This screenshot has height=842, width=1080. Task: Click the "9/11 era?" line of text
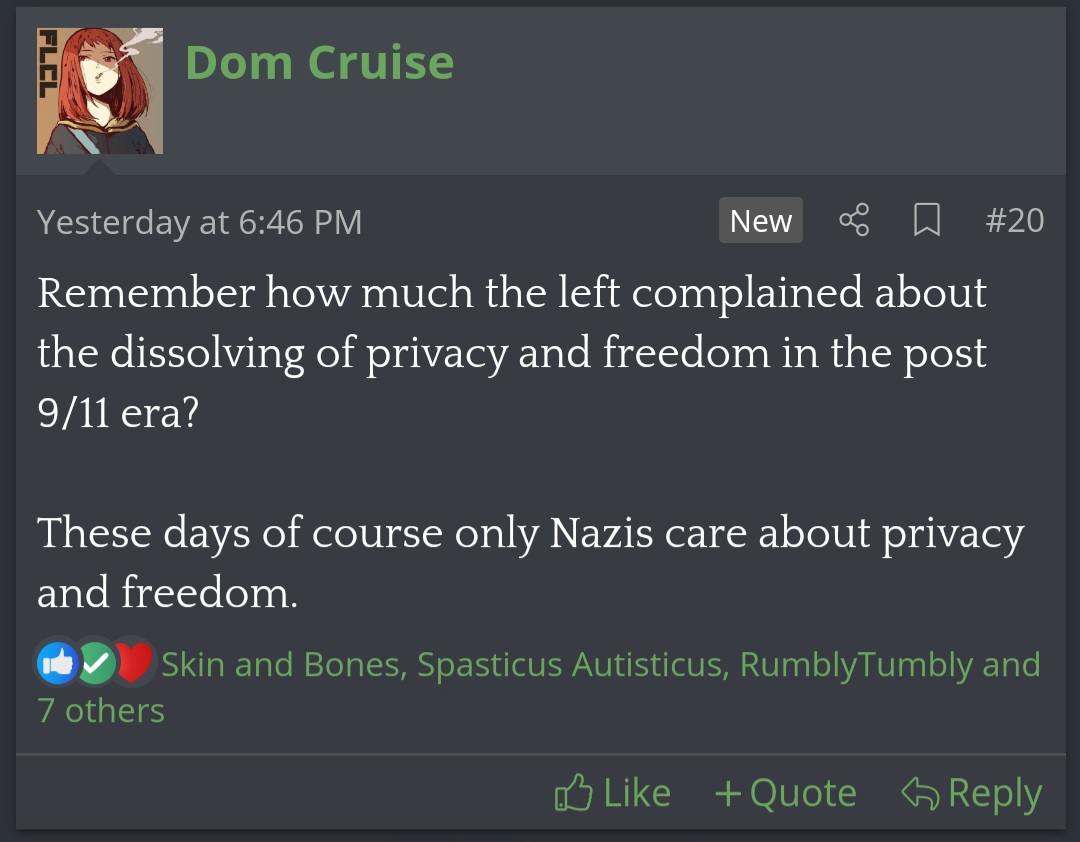[x=118, y=413]
